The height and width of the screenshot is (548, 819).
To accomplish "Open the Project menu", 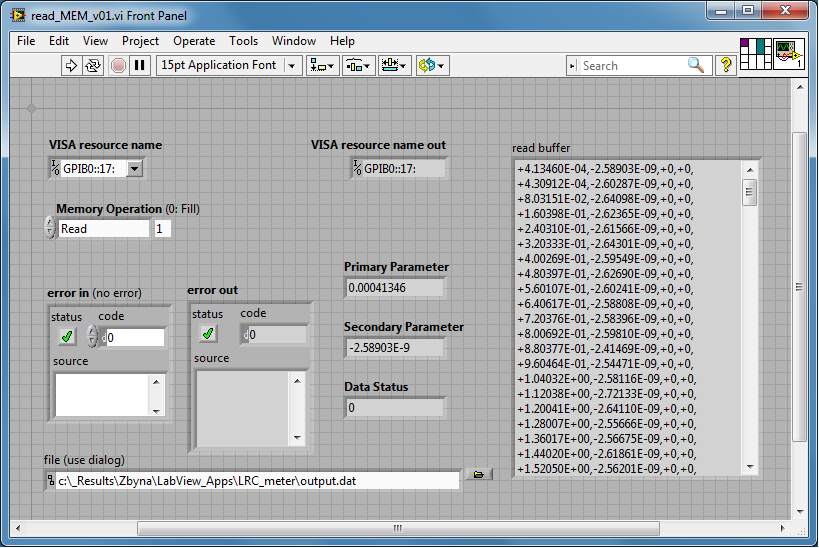I will [x=140, y=41].
